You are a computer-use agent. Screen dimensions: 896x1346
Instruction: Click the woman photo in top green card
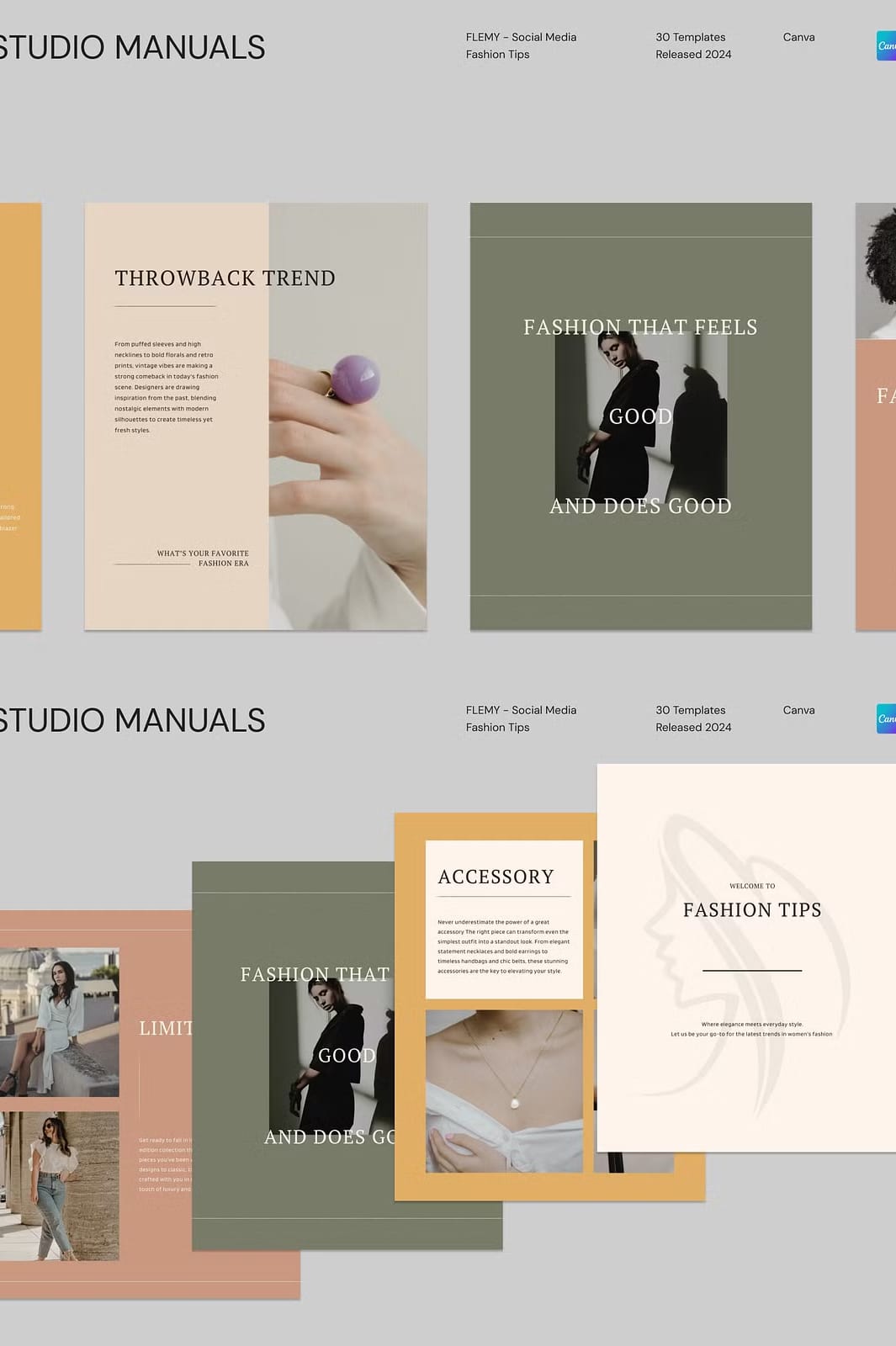coord(641,416)
